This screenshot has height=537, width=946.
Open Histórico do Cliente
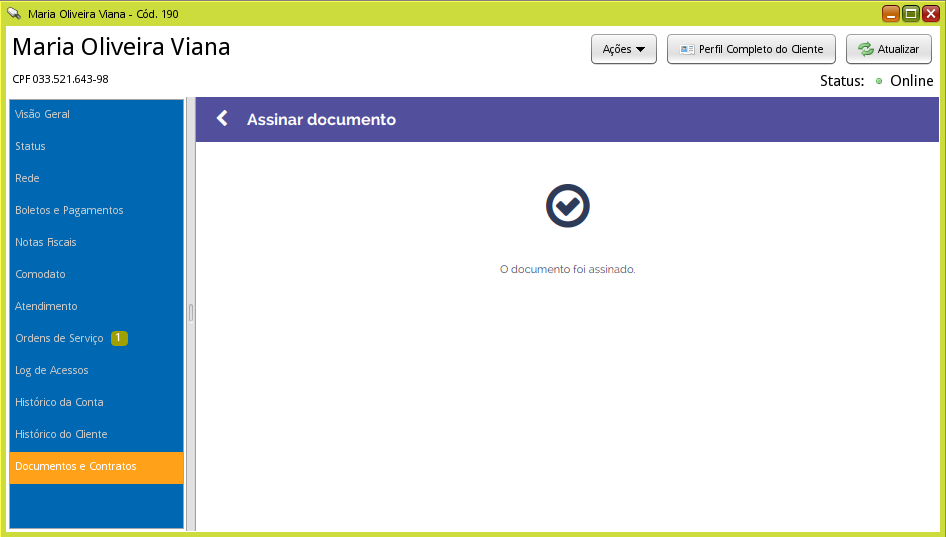click(97, 434)
